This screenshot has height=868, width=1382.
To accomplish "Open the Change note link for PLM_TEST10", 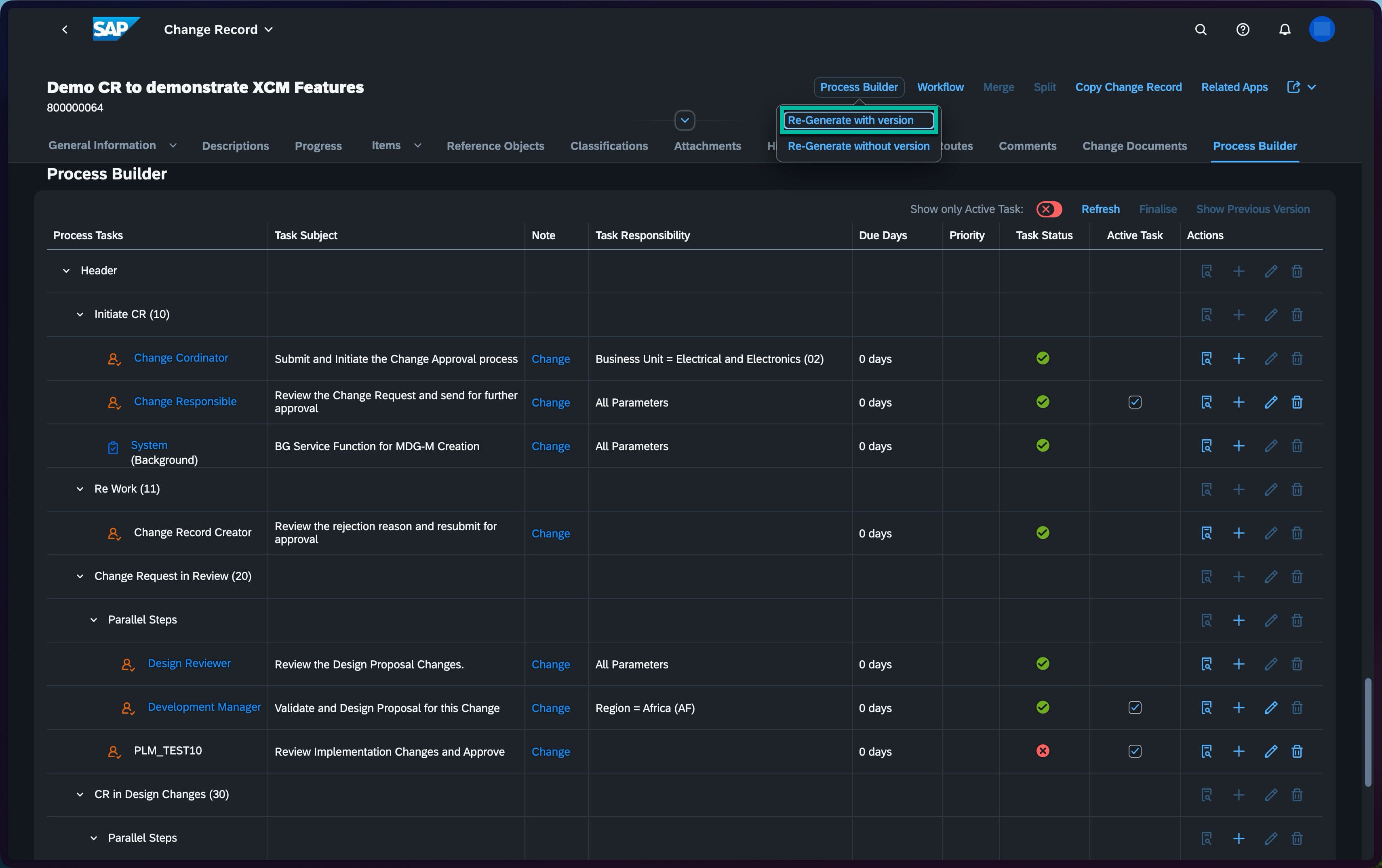I will (550, 752).
